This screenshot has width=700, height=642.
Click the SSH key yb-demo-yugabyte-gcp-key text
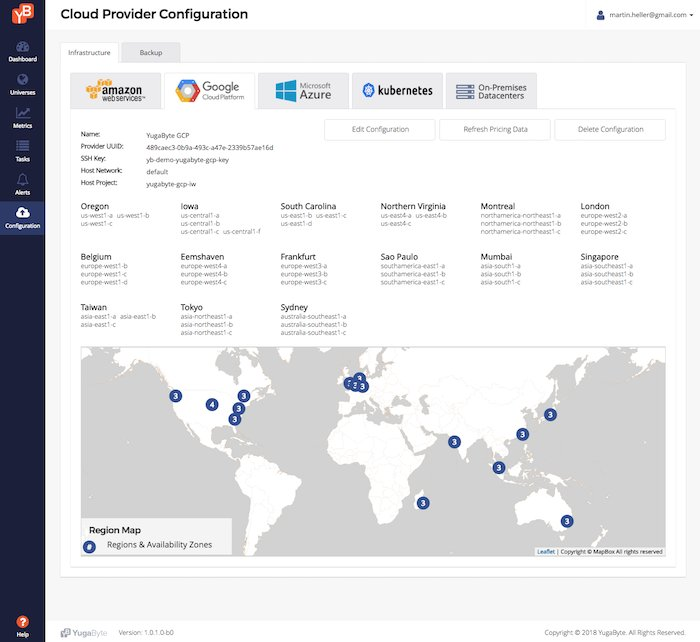[187, 159]
